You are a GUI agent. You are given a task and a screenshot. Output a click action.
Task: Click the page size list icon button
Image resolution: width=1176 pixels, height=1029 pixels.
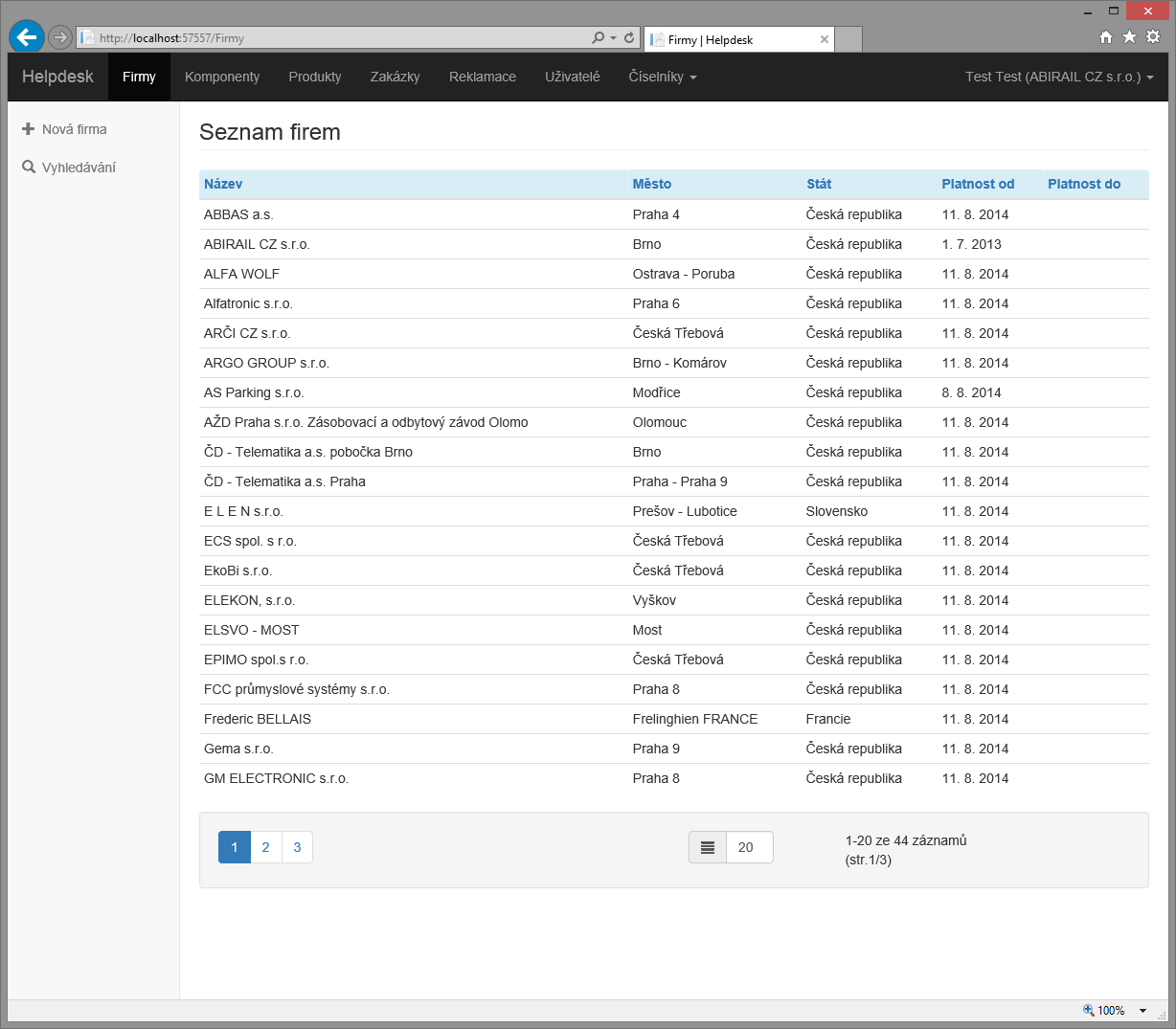pyautogui.click(x=708, y=847)
